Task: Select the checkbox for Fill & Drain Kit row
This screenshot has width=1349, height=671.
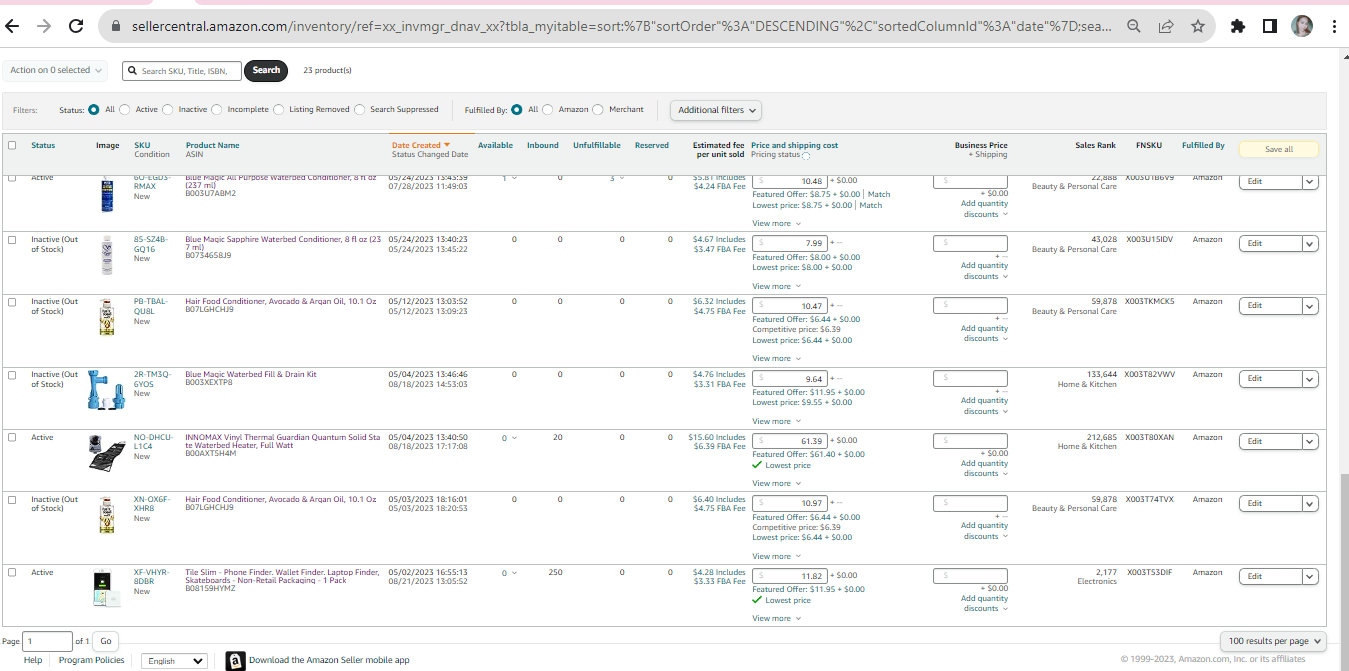Action: (12, 375)
